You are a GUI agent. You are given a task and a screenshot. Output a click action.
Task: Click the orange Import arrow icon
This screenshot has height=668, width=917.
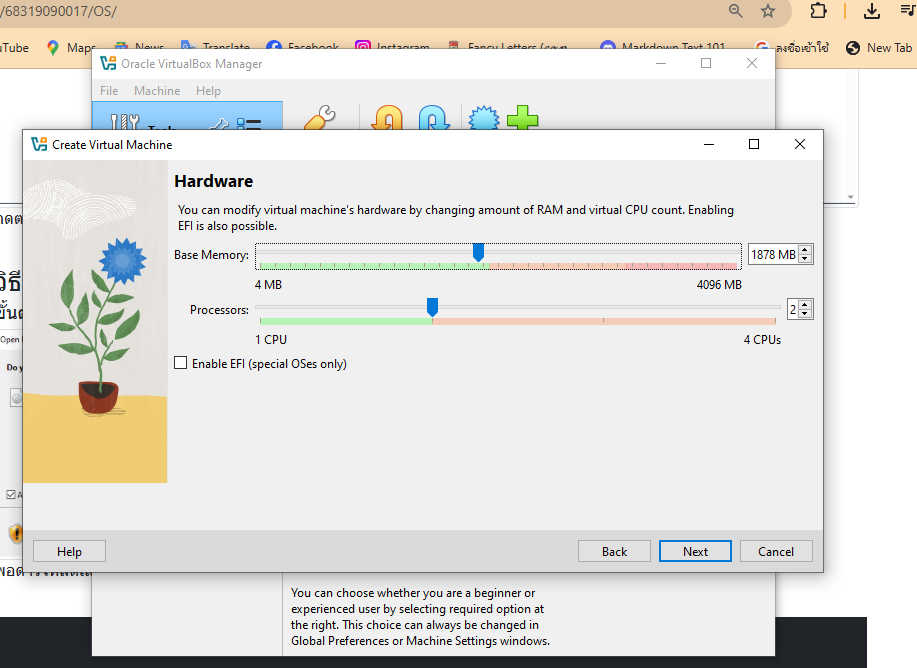pyautogui.click(x=387, y=118)
